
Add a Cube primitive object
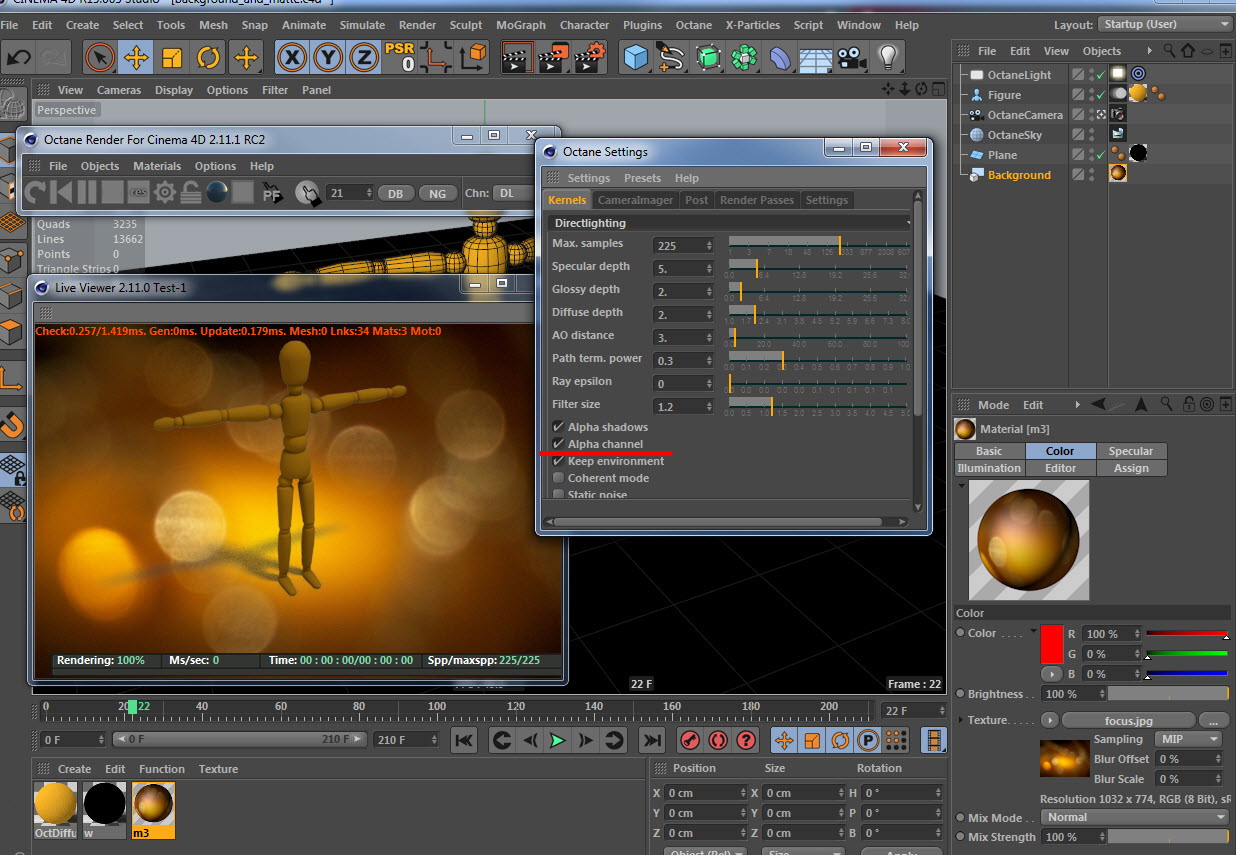[x=635, y=57]
